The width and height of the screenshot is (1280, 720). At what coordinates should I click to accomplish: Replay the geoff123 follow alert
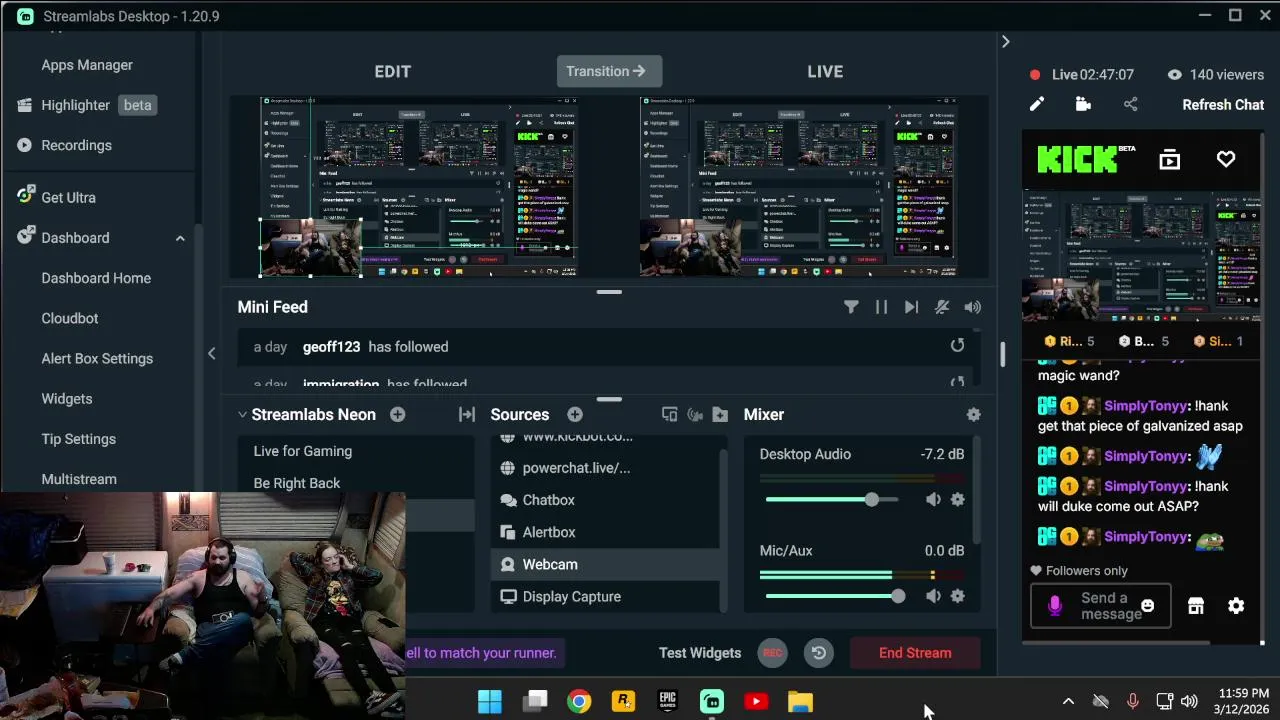tap(957, 345)
